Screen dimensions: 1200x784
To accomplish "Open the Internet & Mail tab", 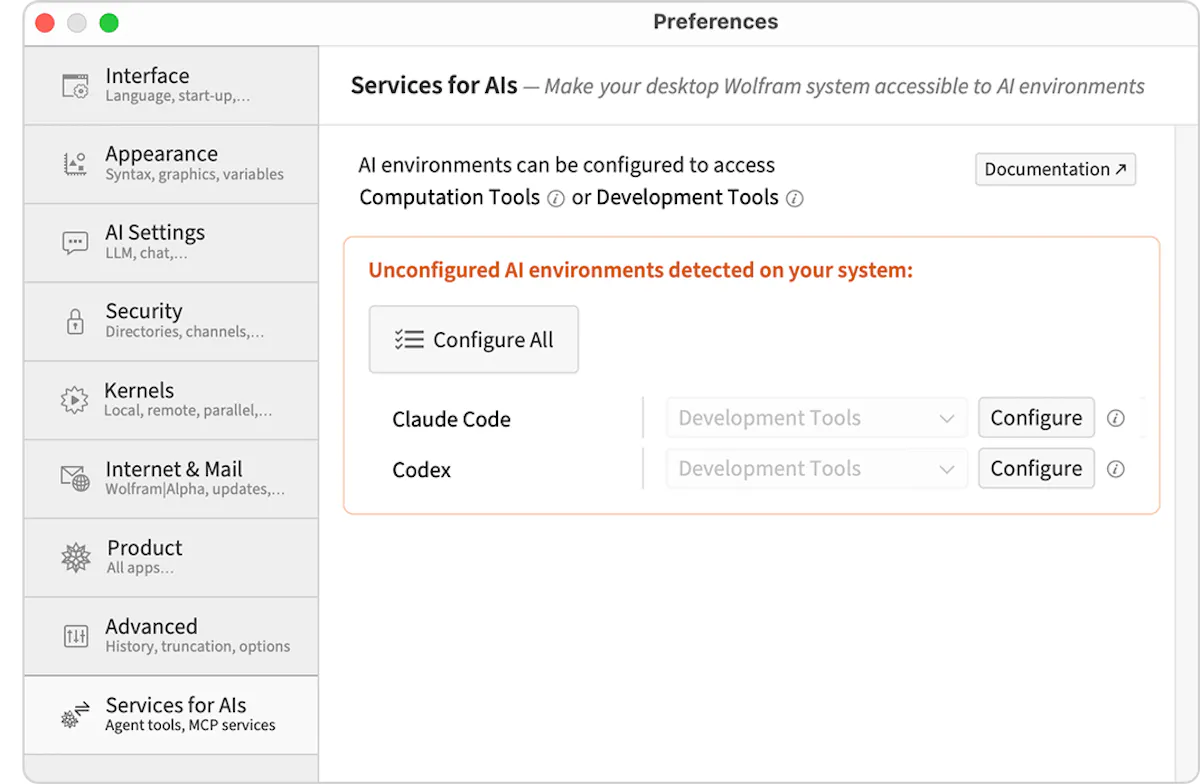I will [171, 479].
